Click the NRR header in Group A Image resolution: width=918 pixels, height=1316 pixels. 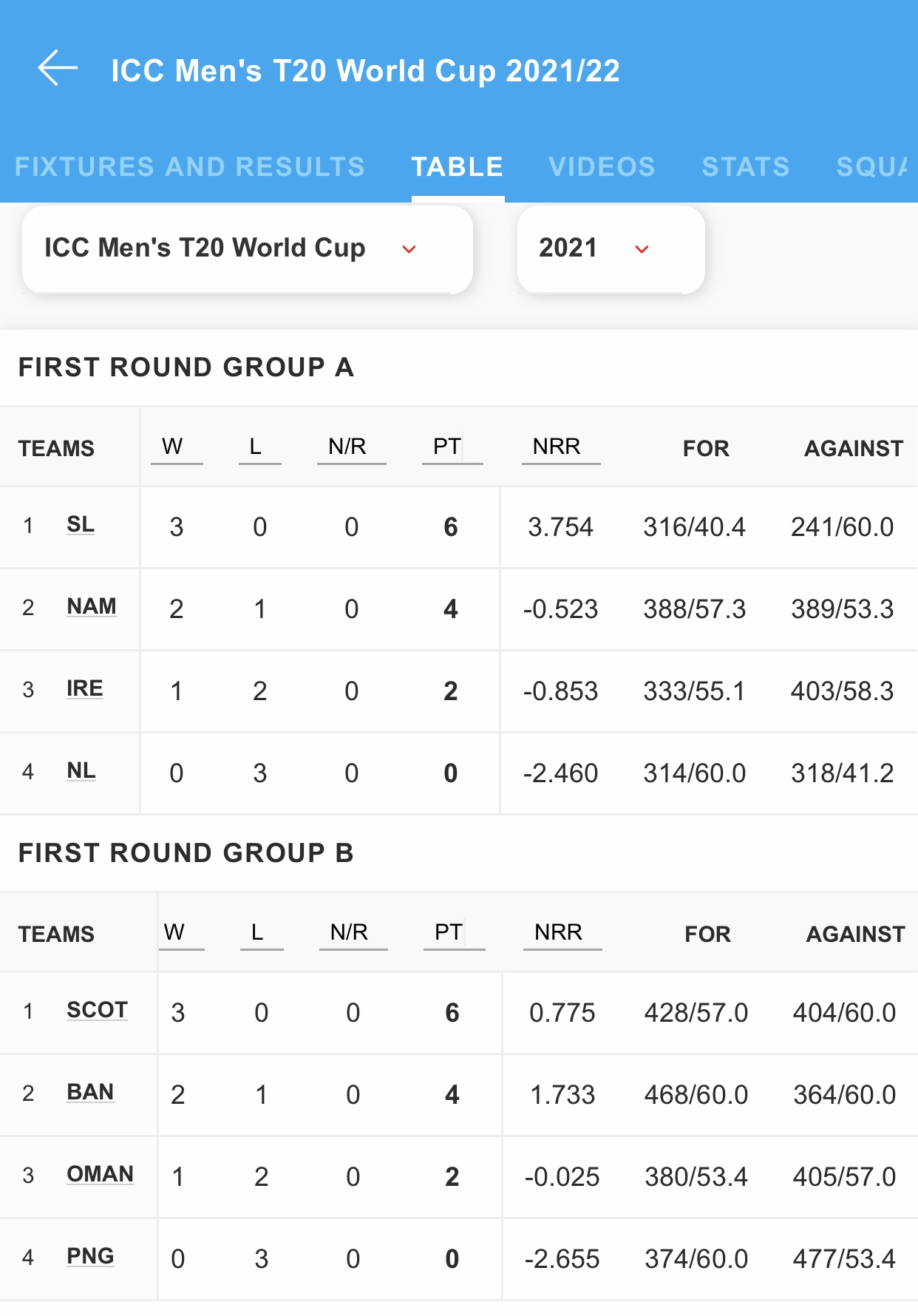click(557, 447)
